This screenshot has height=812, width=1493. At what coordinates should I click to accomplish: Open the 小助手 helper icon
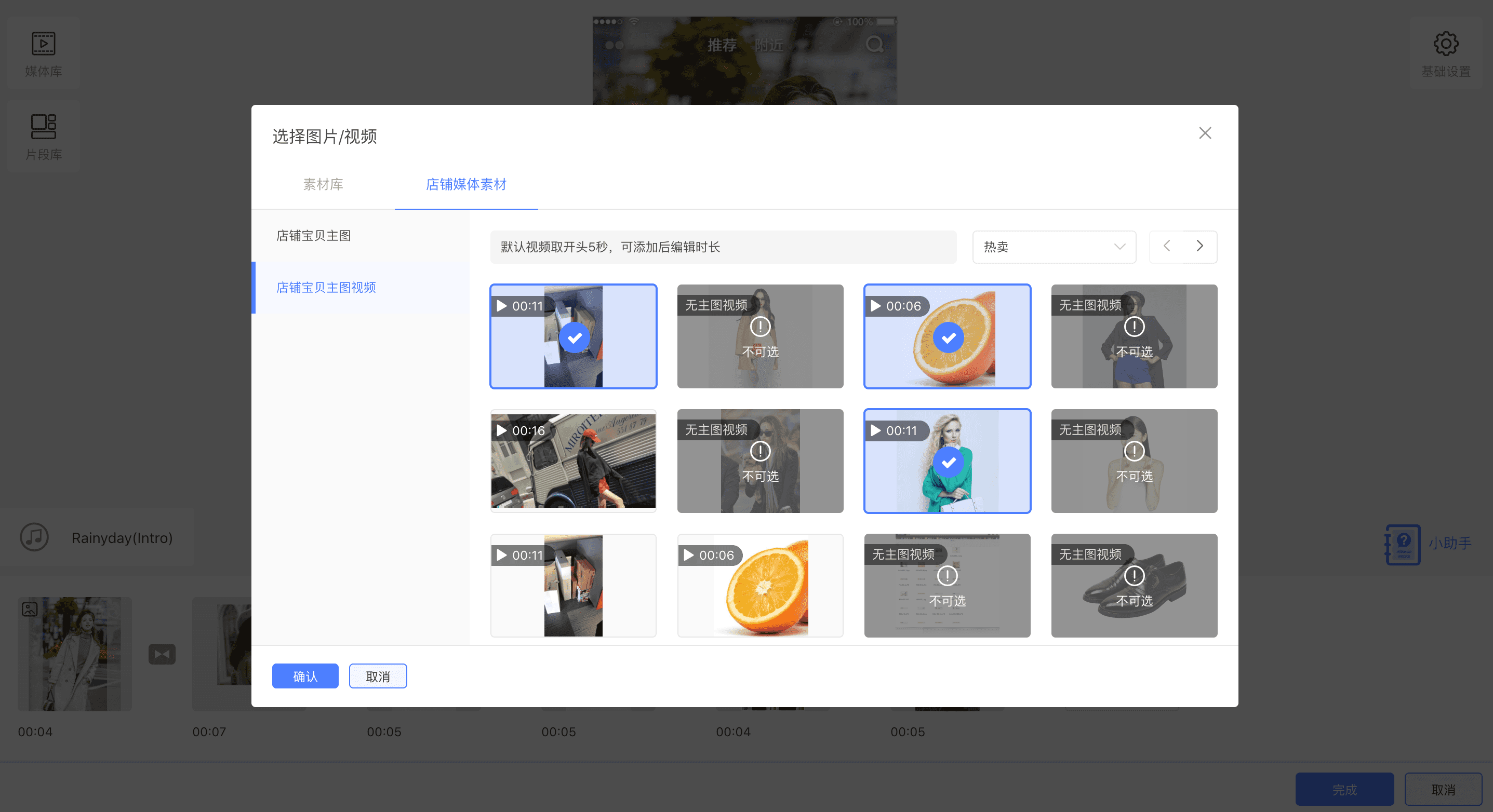[1403, 545]
